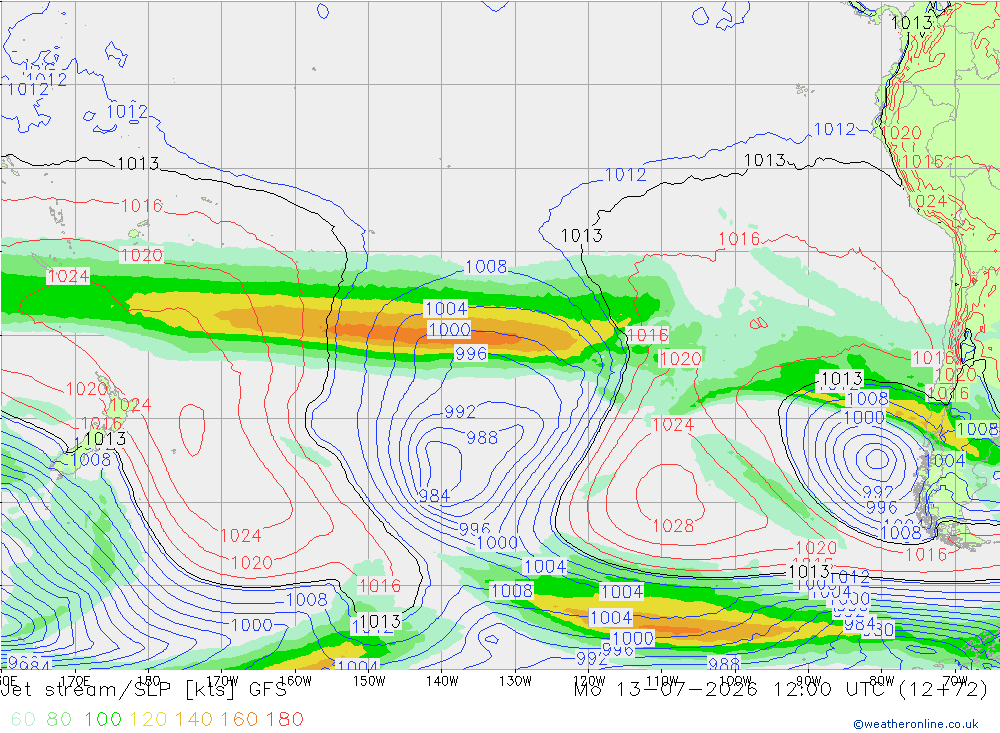Click the green '100' legend value
Image resolution: width=1000 pixels, height=733 pixels.
click(103, 719)
